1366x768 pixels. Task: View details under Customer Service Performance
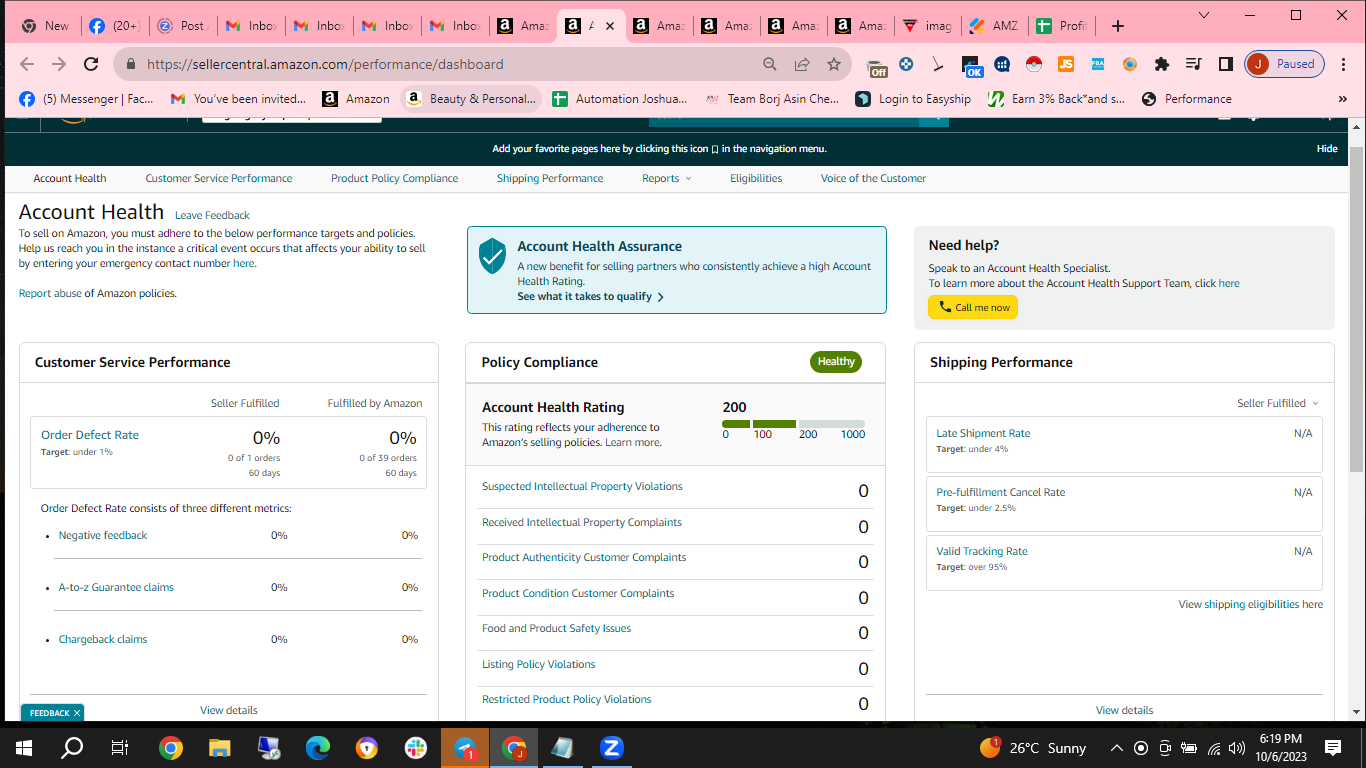point(229,710)
